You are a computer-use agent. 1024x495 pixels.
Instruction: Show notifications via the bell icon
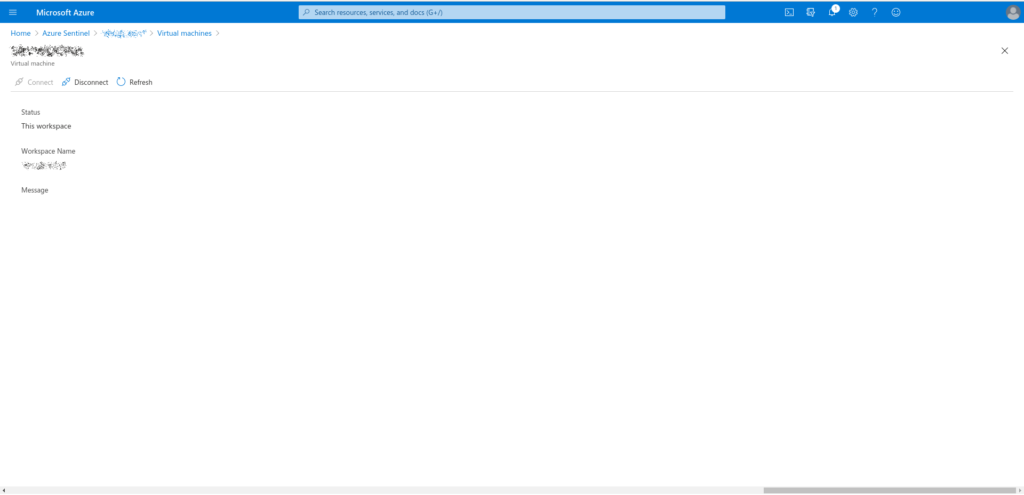click(x=833, y=12)
